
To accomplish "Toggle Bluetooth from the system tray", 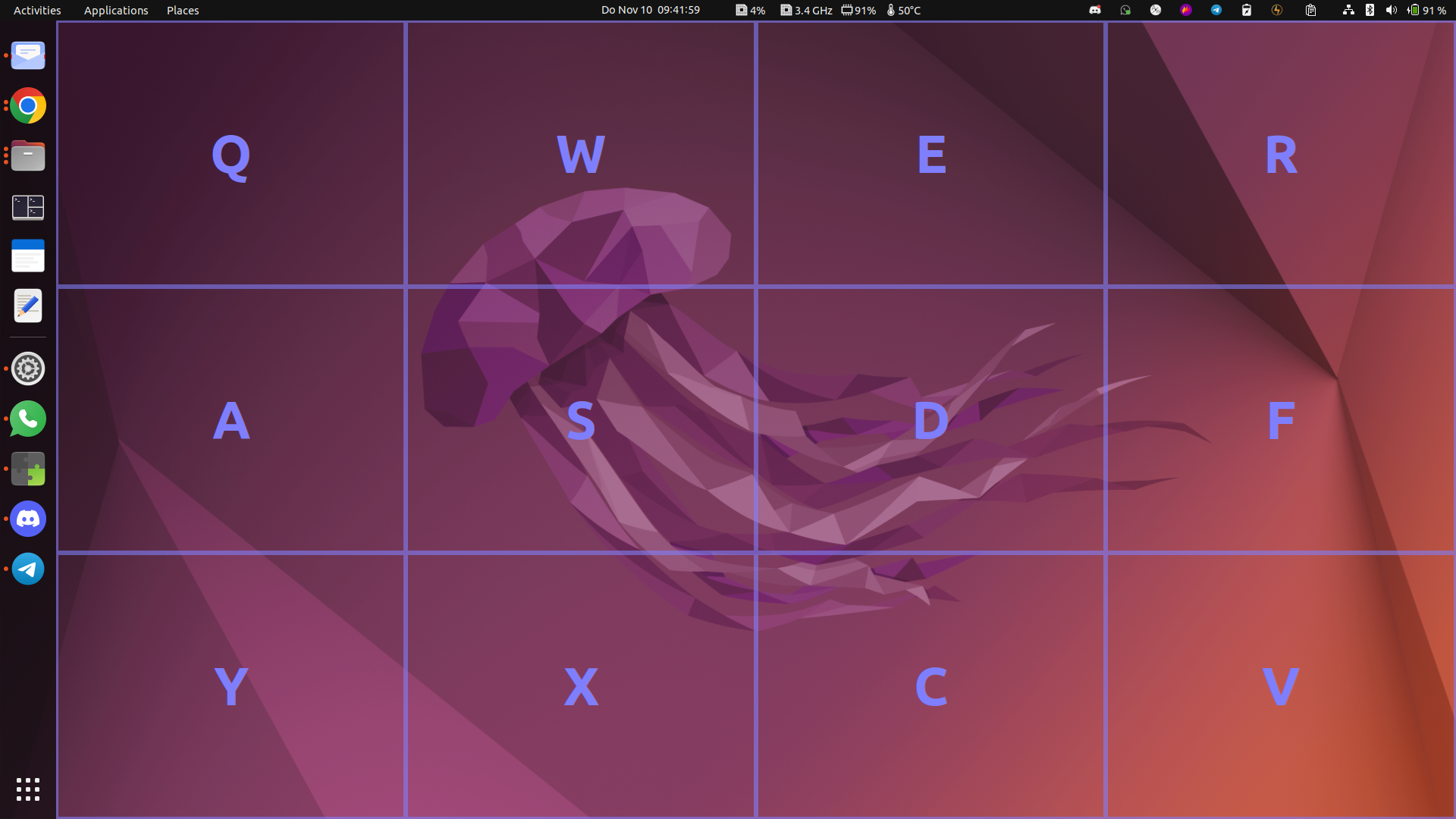I will [x=1370, y=10].
